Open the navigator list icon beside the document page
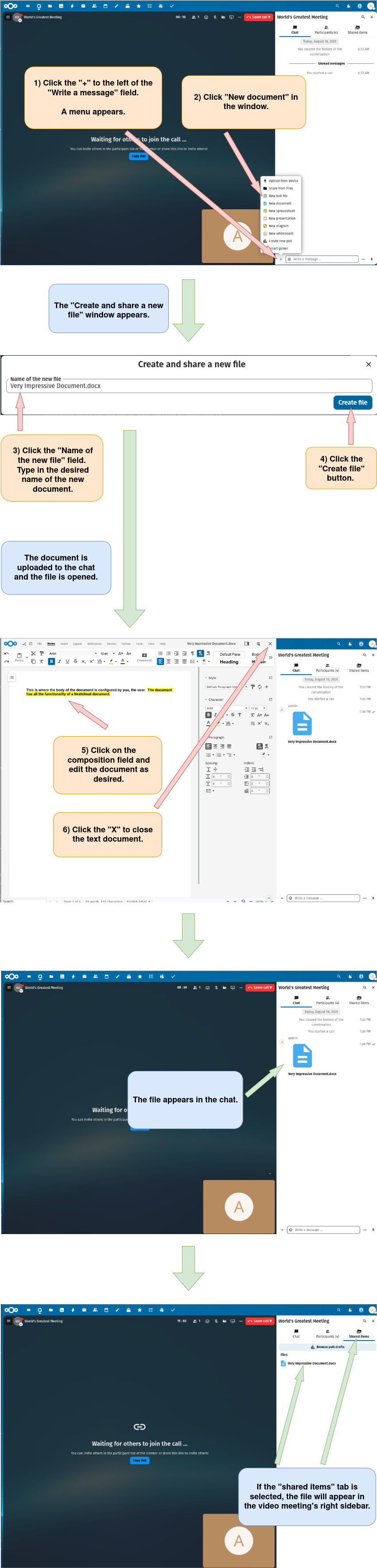377x1568 pixels. (x=12, y=677)
